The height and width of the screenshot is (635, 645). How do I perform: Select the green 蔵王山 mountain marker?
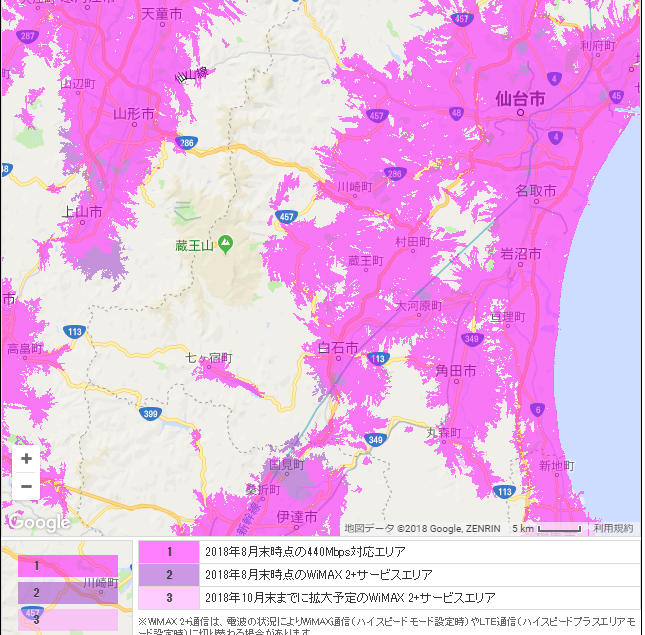coord(225,245)
